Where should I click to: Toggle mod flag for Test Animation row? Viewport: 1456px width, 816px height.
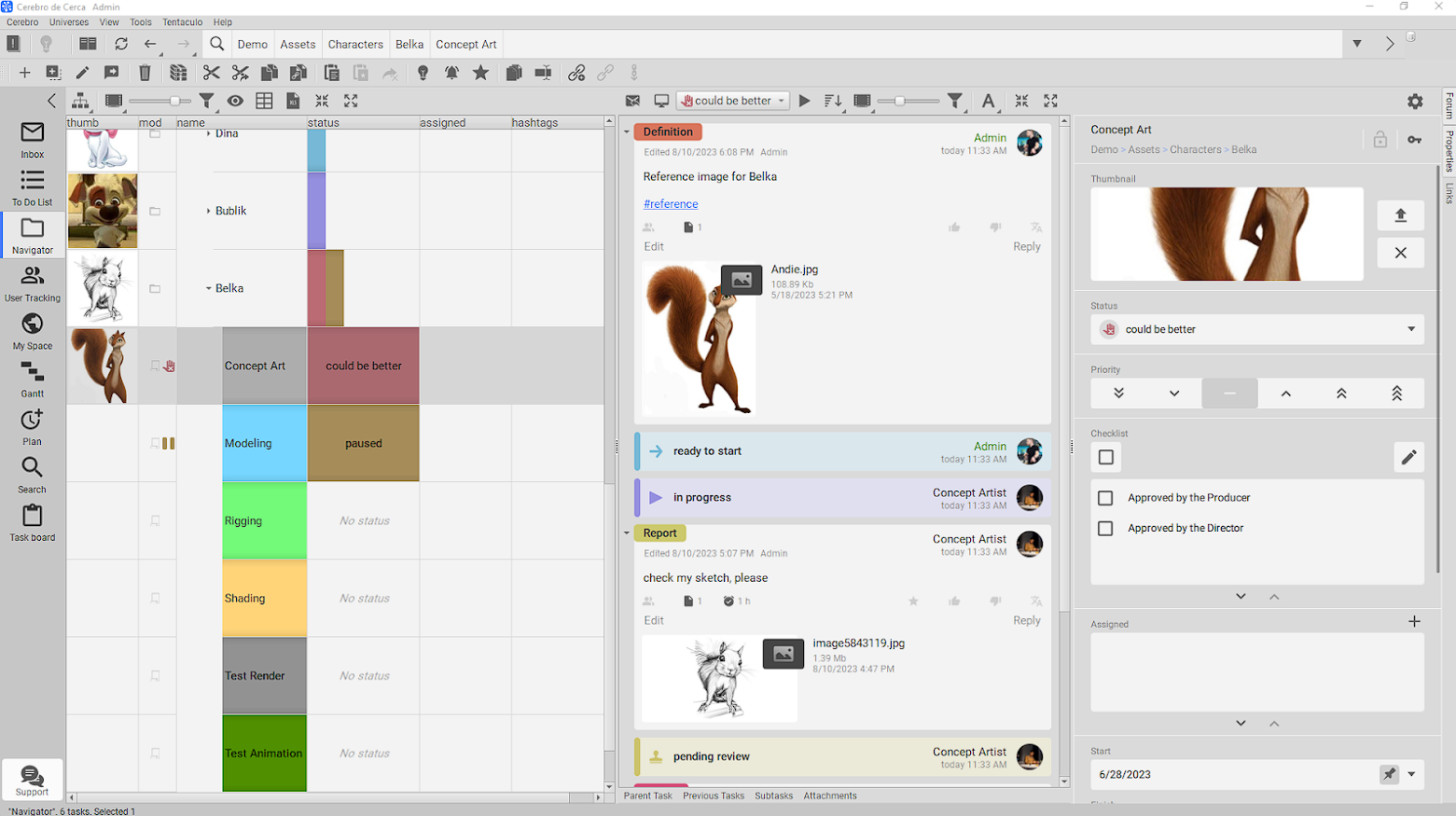coord(156,753)
